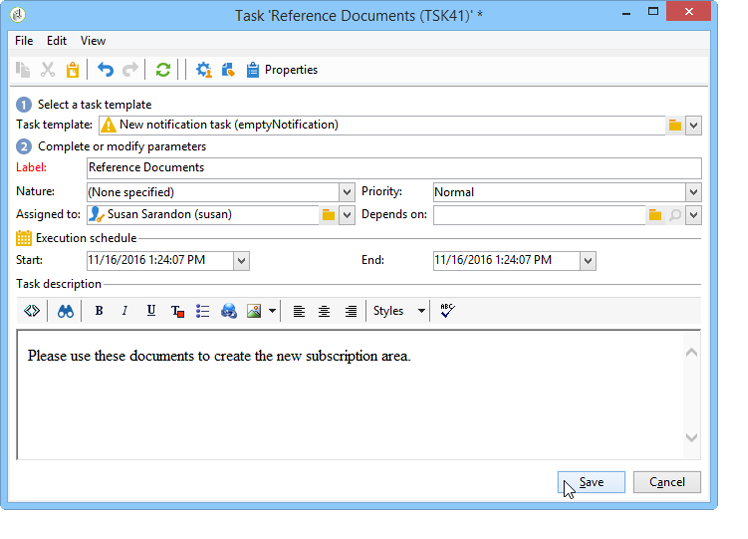Insert bulleted list in description
This screenshot has width=748, height=539.
203,311
